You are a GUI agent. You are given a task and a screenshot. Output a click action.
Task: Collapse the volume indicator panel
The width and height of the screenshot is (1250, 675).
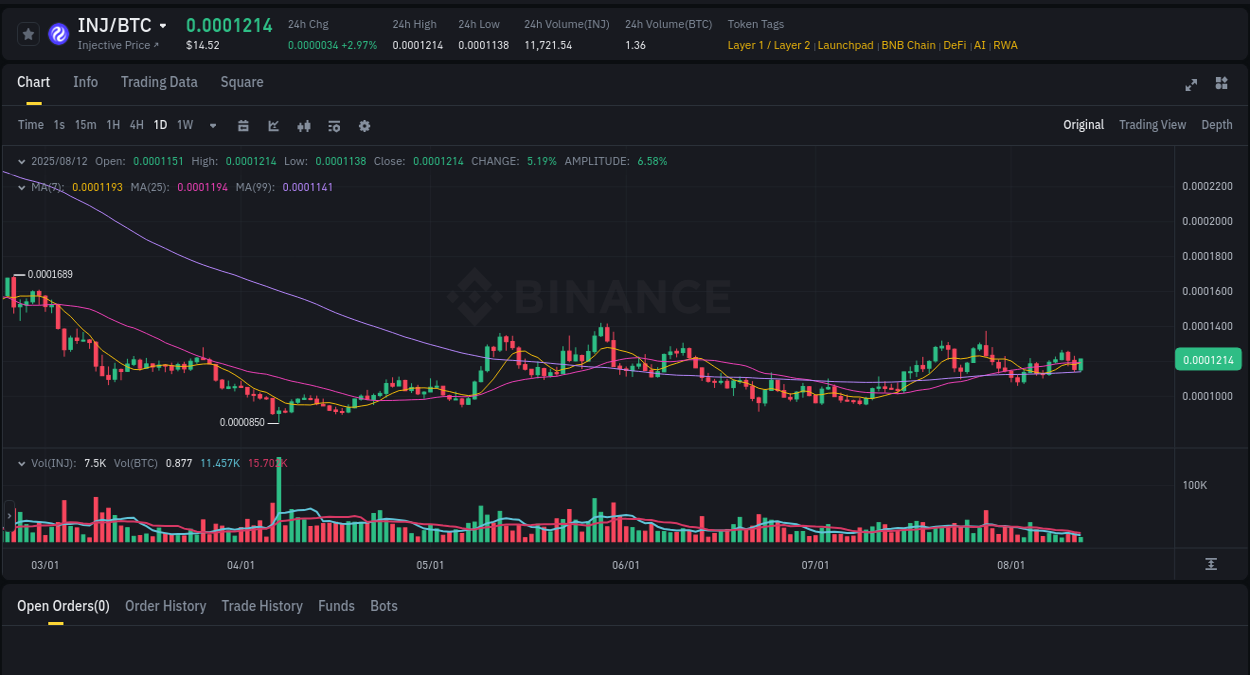tap(22, 463)
